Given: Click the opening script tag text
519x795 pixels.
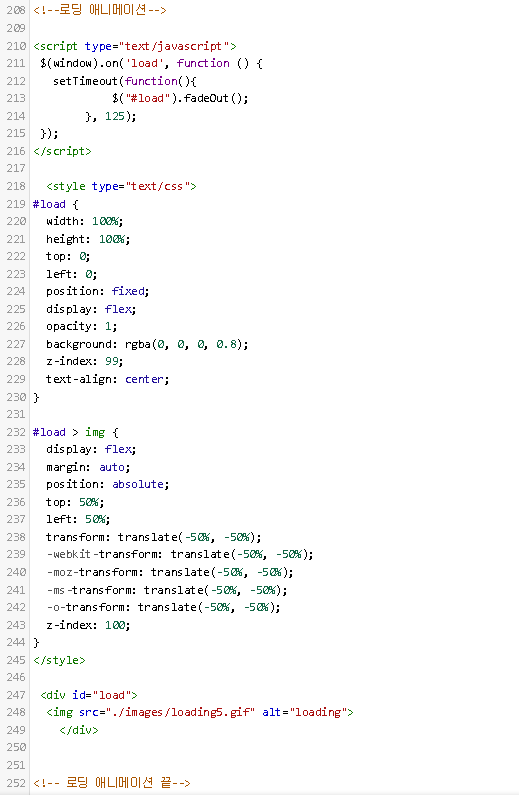Looking at the screenshot, I should (x=135, y=46).
